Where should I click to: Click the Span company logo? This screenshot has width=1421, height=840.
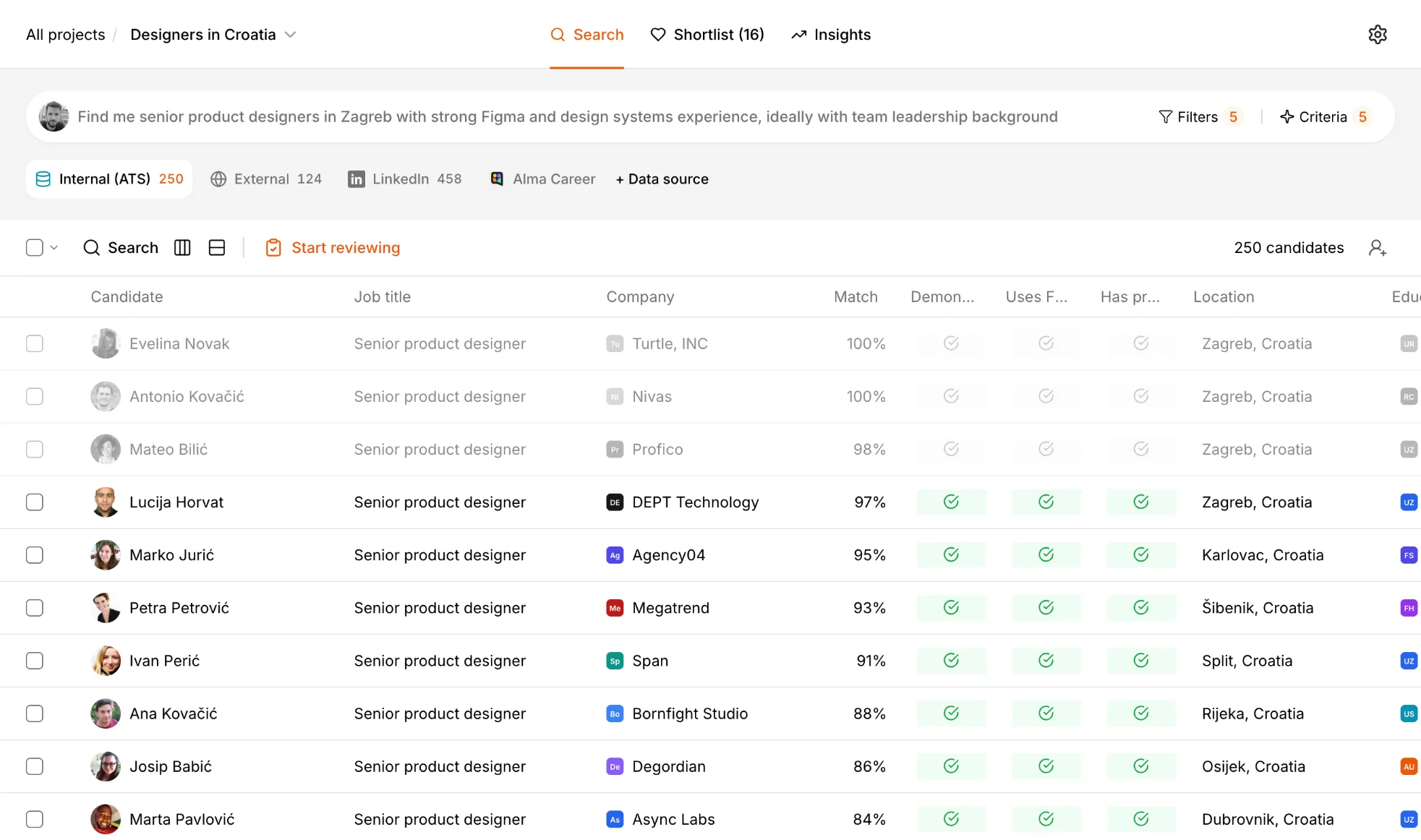click(615, 661)
